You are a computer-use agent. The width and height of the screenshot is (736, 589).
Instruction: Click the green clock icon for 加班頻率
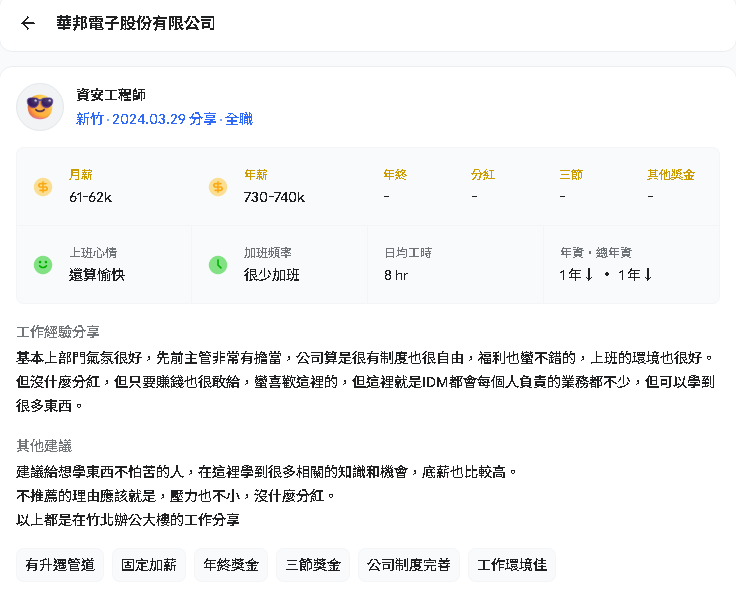click(218, 265)
